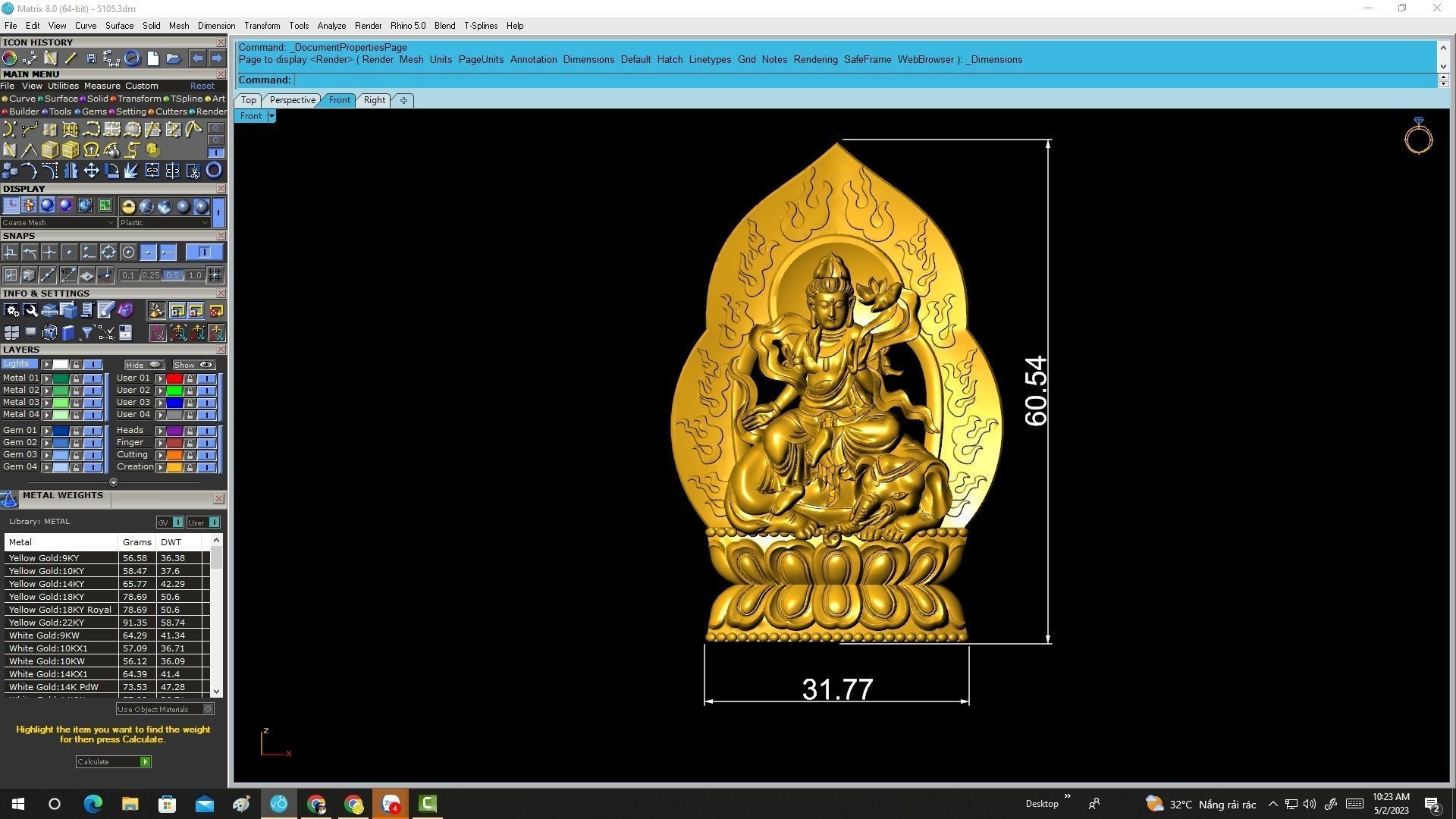Click the blue shaded sphere display icon

coord(47,206)
